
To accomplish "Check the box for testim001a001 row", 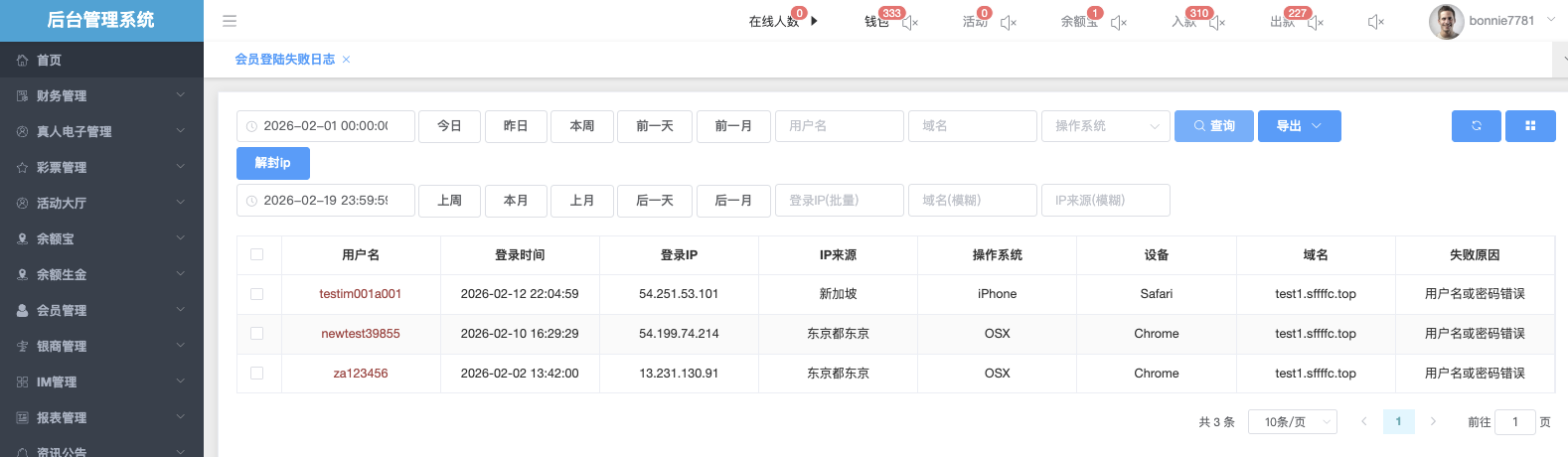I will click(257, 294).
